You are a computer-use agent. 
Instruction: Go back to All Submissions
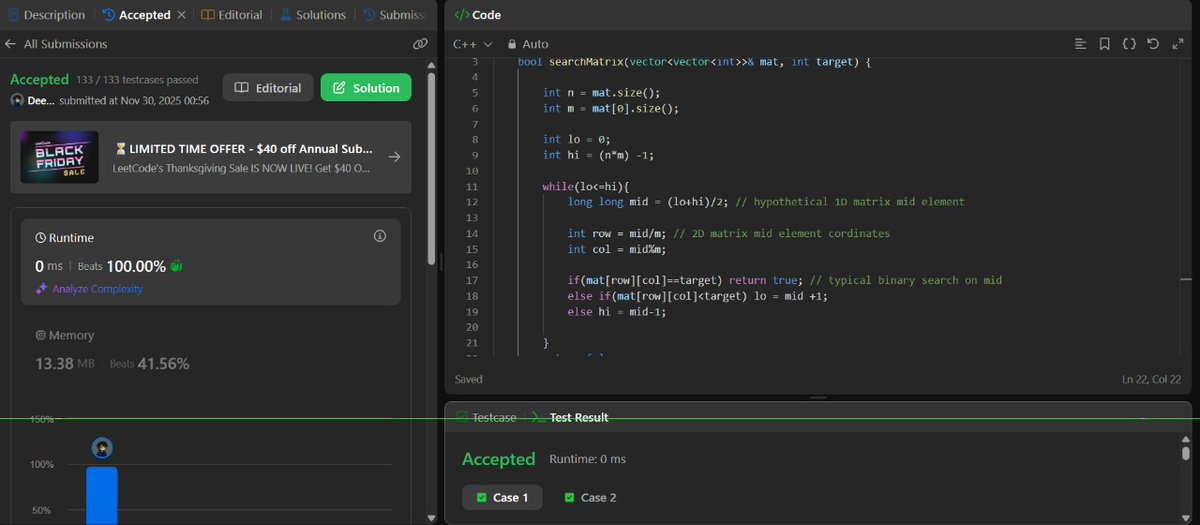(56, 44)
